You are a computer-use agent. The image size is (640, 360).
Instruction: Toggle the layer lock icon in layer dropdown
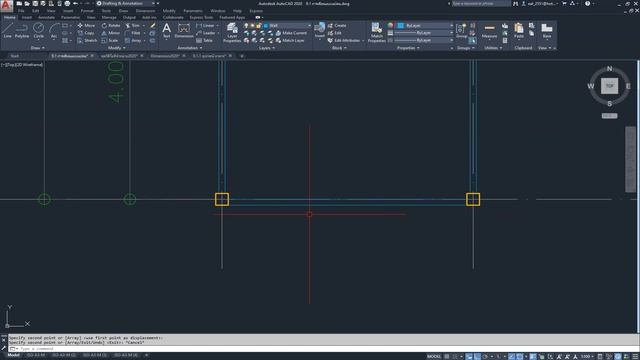[258, 25]
